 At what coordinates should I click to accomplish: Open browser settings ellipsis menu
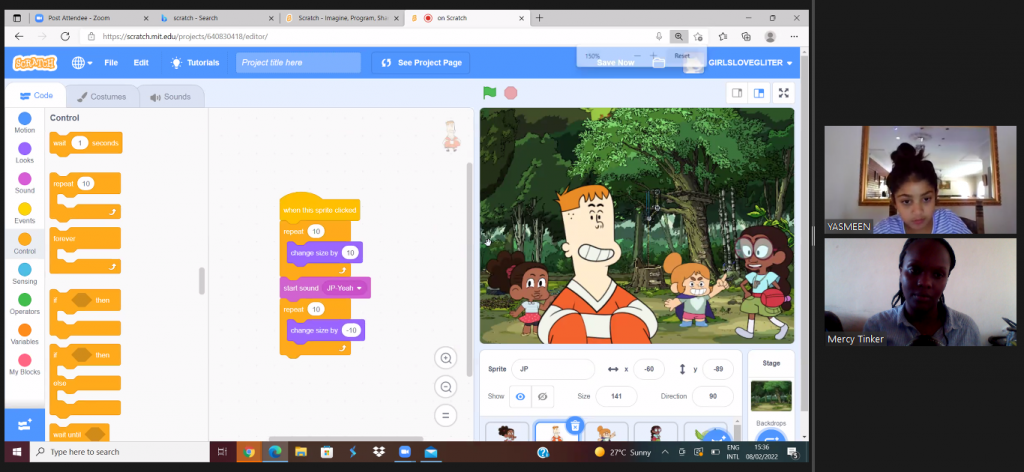(794, 37)
